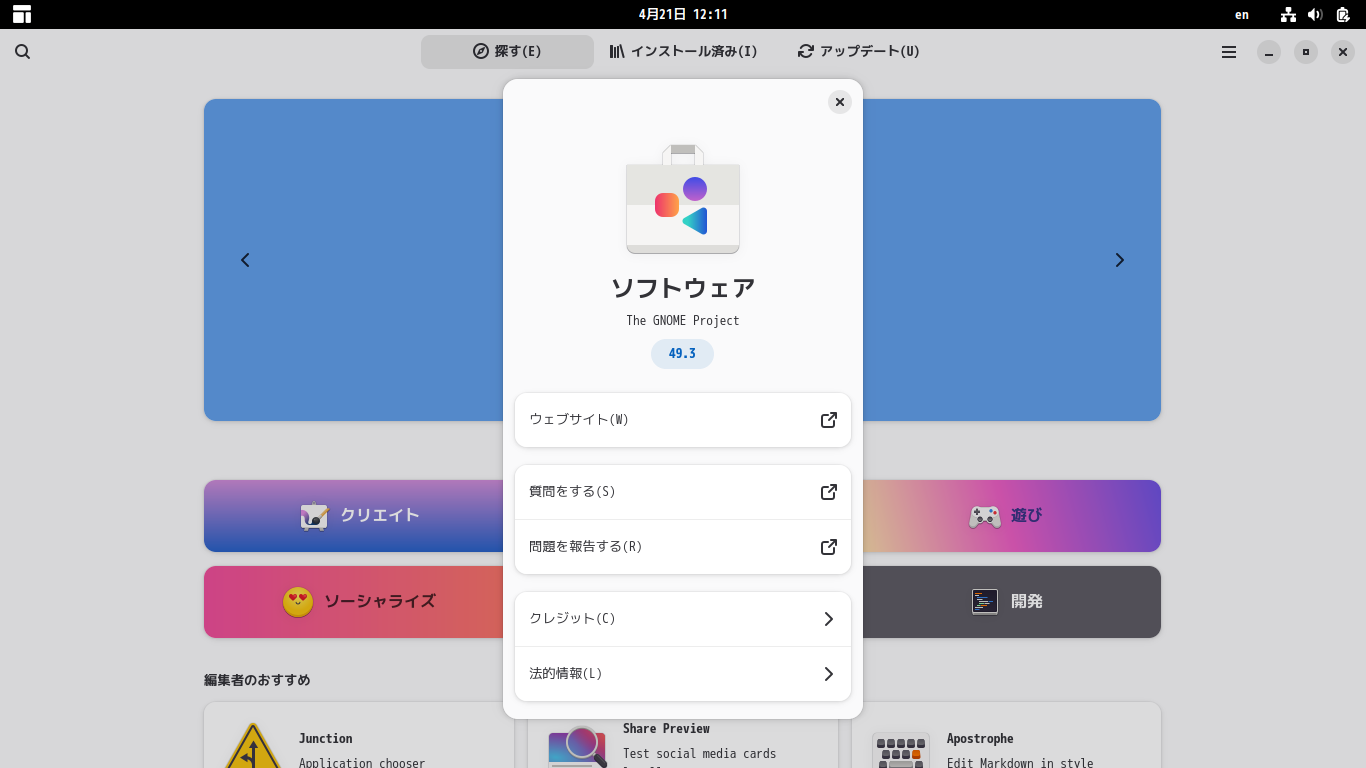This screenshot has width=1366, height=768.
Task: Click the 49.3 version badge
Action: tap(682, 354)
